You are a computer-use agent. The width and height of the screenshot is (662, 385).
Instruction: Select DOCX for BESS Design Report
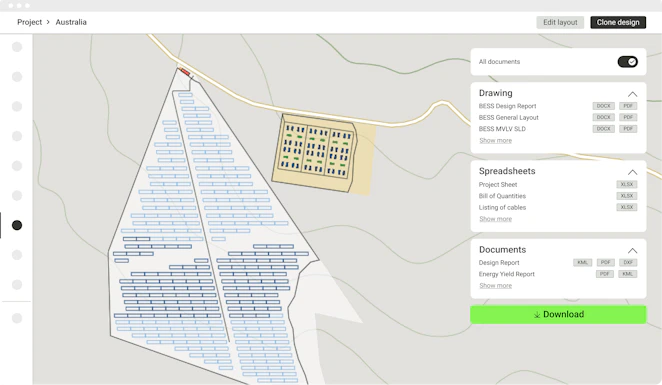603,106
